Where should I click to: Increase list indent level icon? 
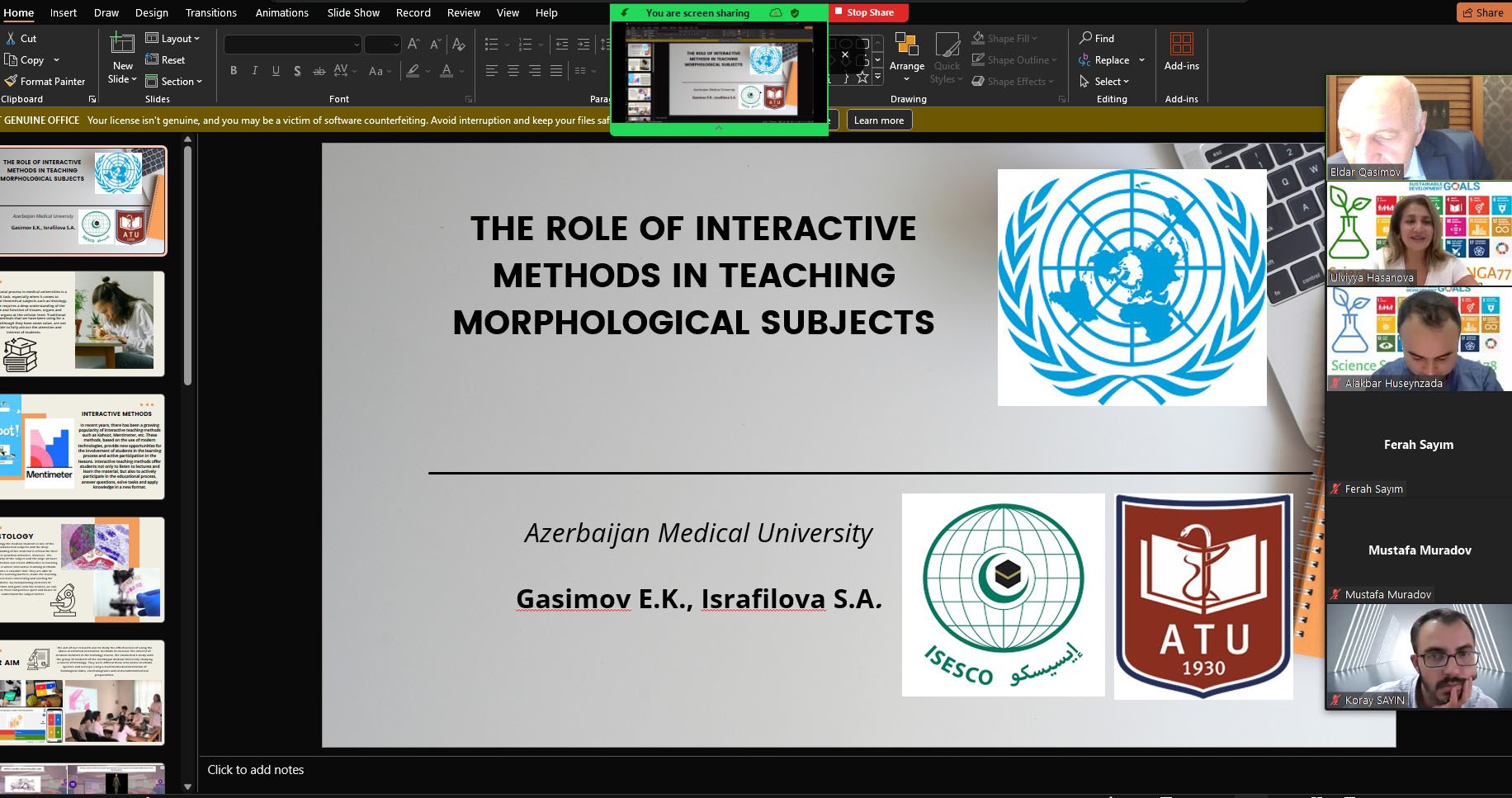click(x=584, y=45)
